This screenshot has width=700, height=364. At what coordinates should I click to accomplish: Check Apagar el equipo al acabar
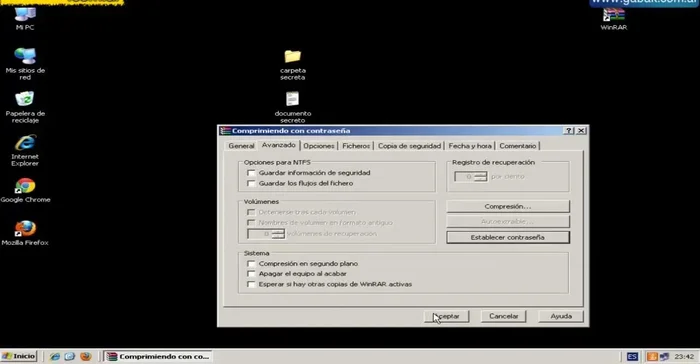point(251,274)
